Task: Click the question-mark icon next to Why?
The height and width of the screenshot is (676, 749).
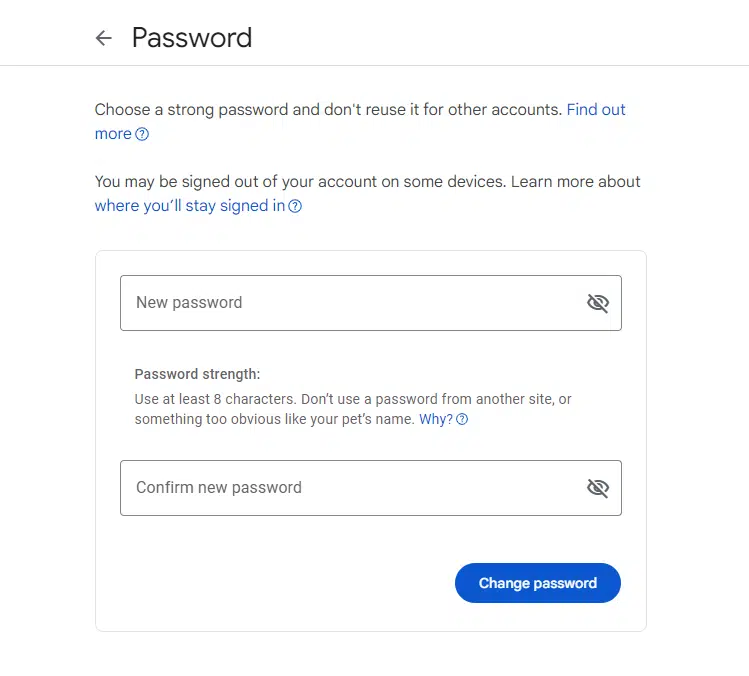Action: tap(462, 419)
